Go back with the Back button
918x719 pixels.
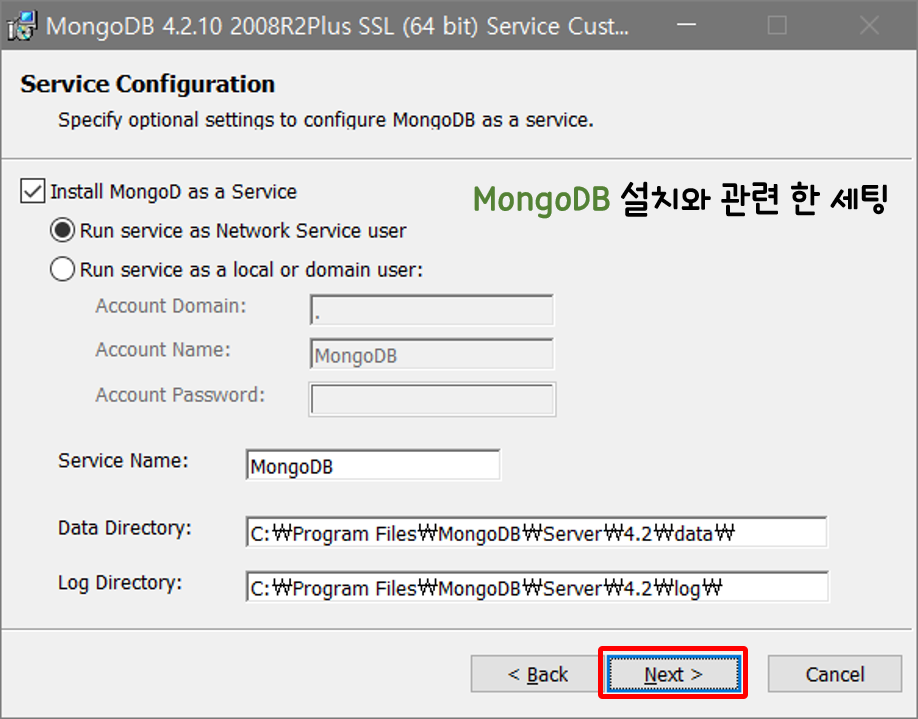point(537,674)
